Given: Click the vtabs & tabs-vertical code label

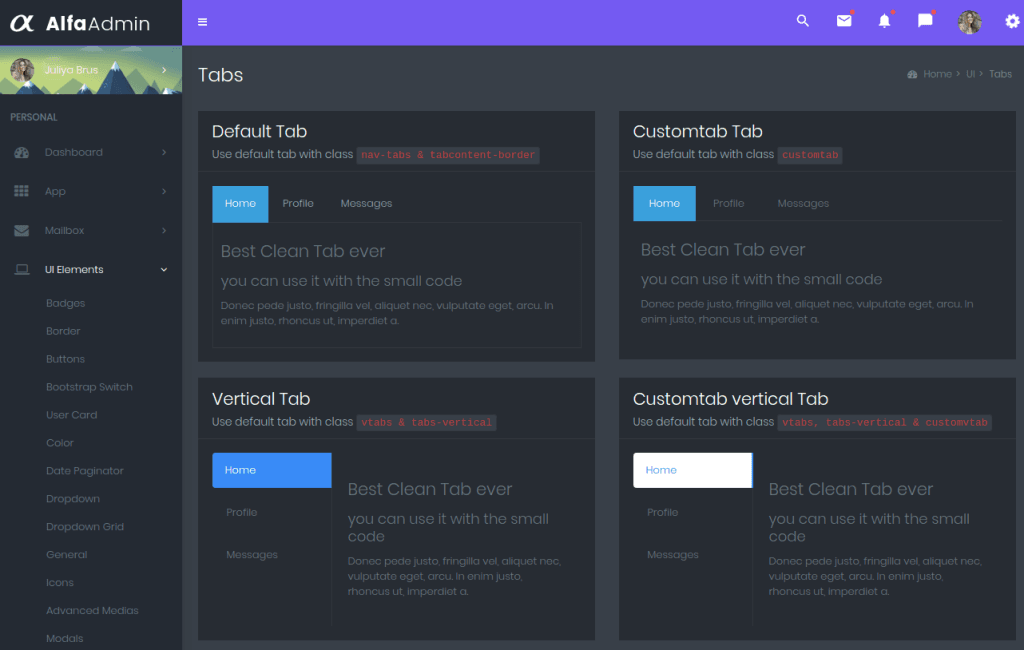Looking at the screenshot, I should click(x=426, y=423).
